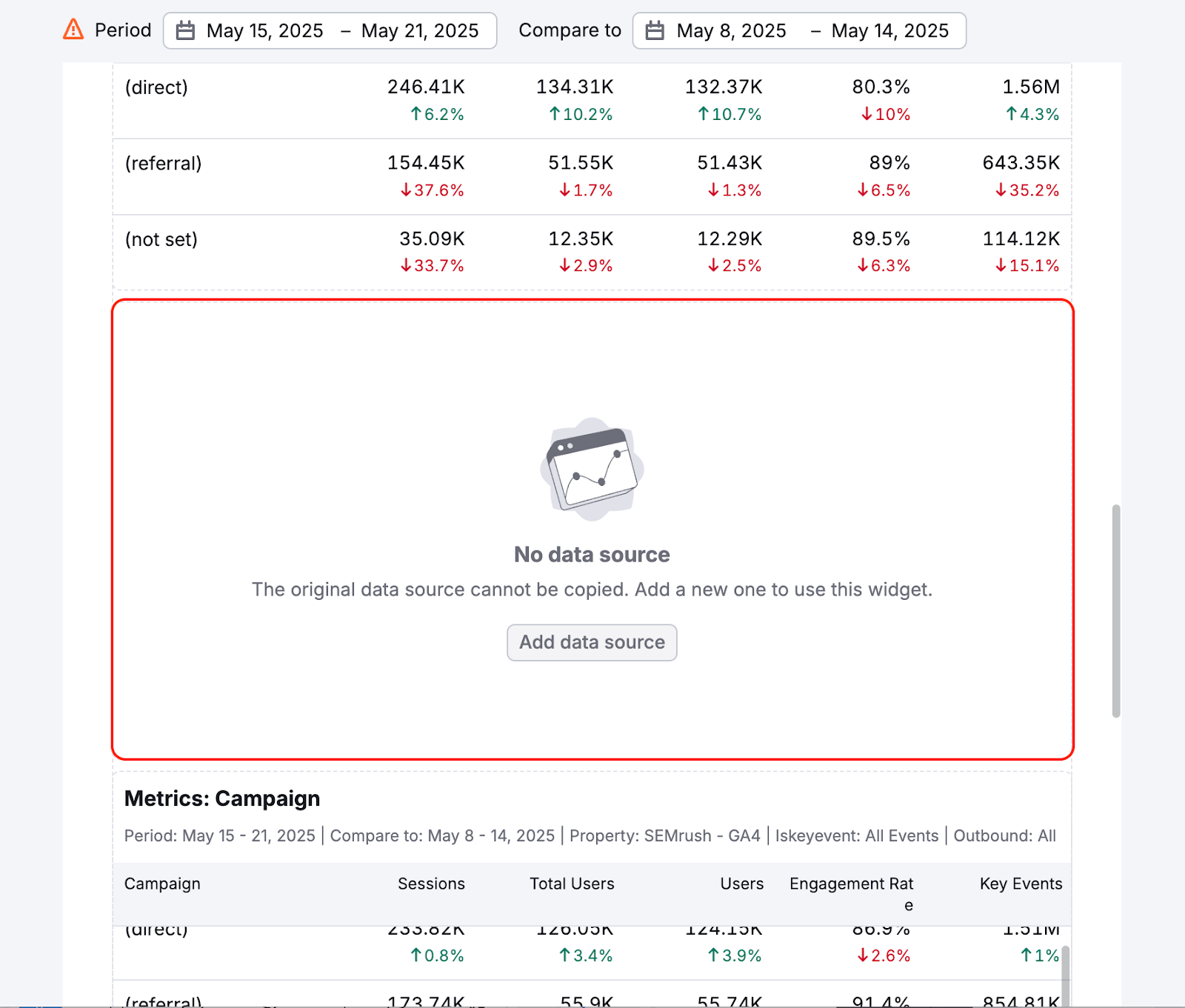This screenshot has width=1185, height=1008.
Task: Click the orange warning triangle icon
Action: coord(73,30)
